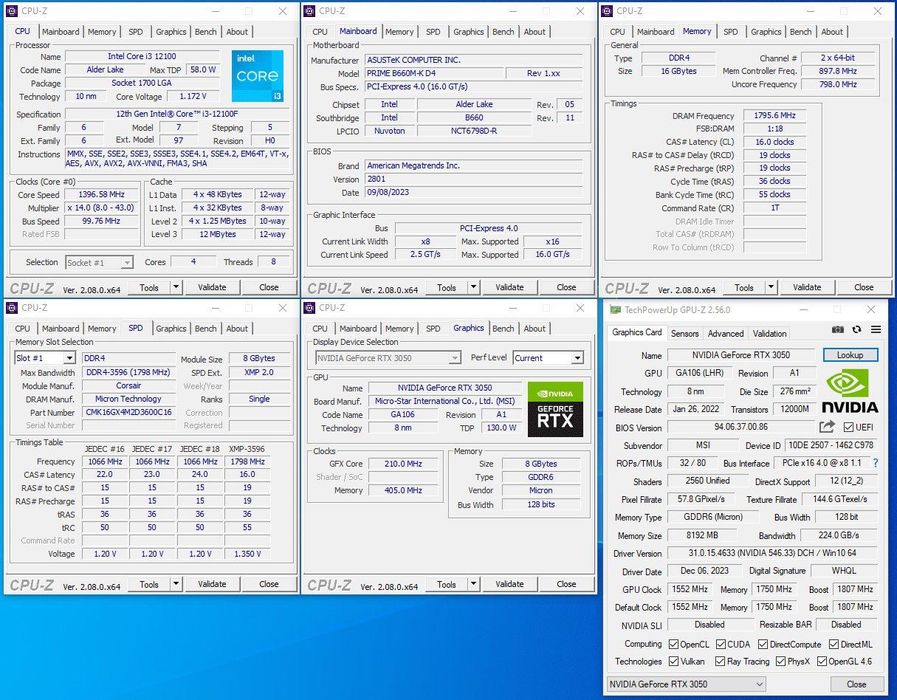
Task: Click the Part Number field CMK16GX4M2D3600C16
Action: [x=129, y=412]
